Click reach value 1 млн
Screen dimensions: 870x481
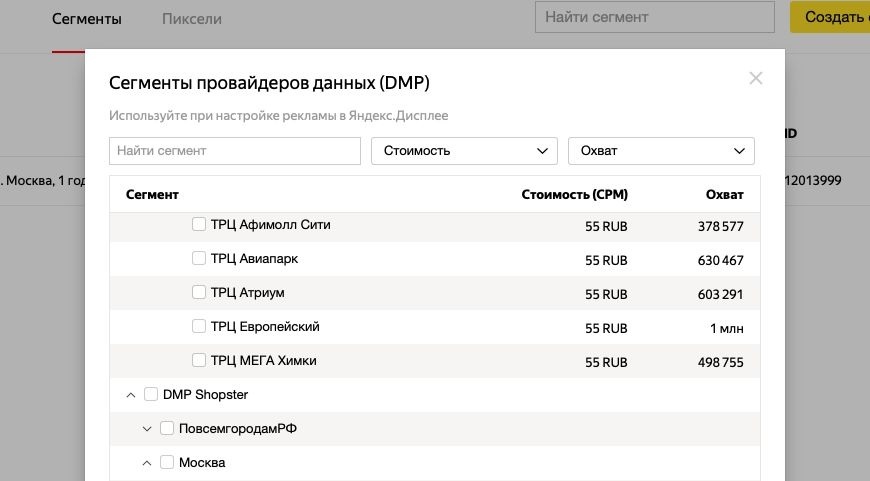(726, 328)
